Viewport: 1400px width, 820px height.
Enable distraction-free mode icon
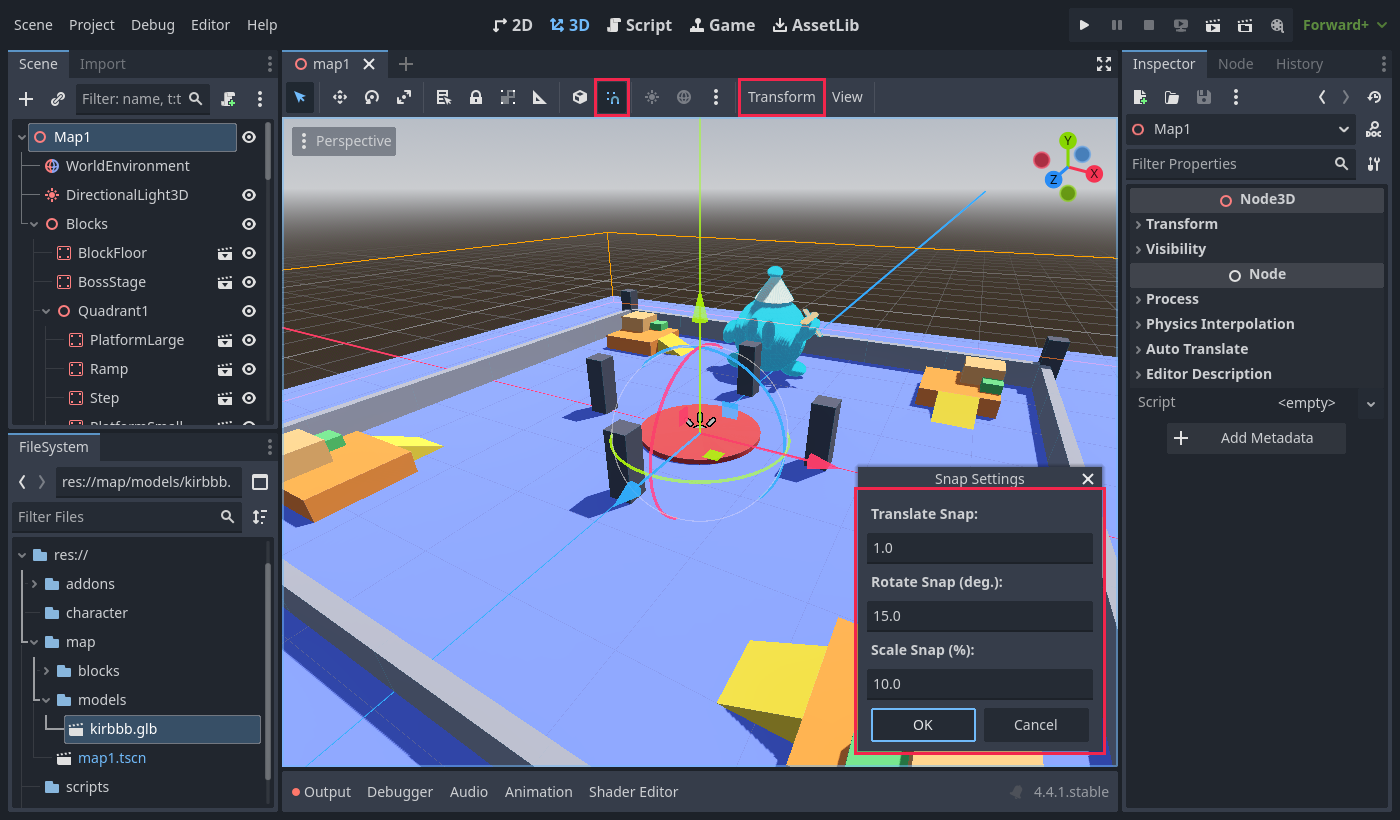[x=1104, y=64]
